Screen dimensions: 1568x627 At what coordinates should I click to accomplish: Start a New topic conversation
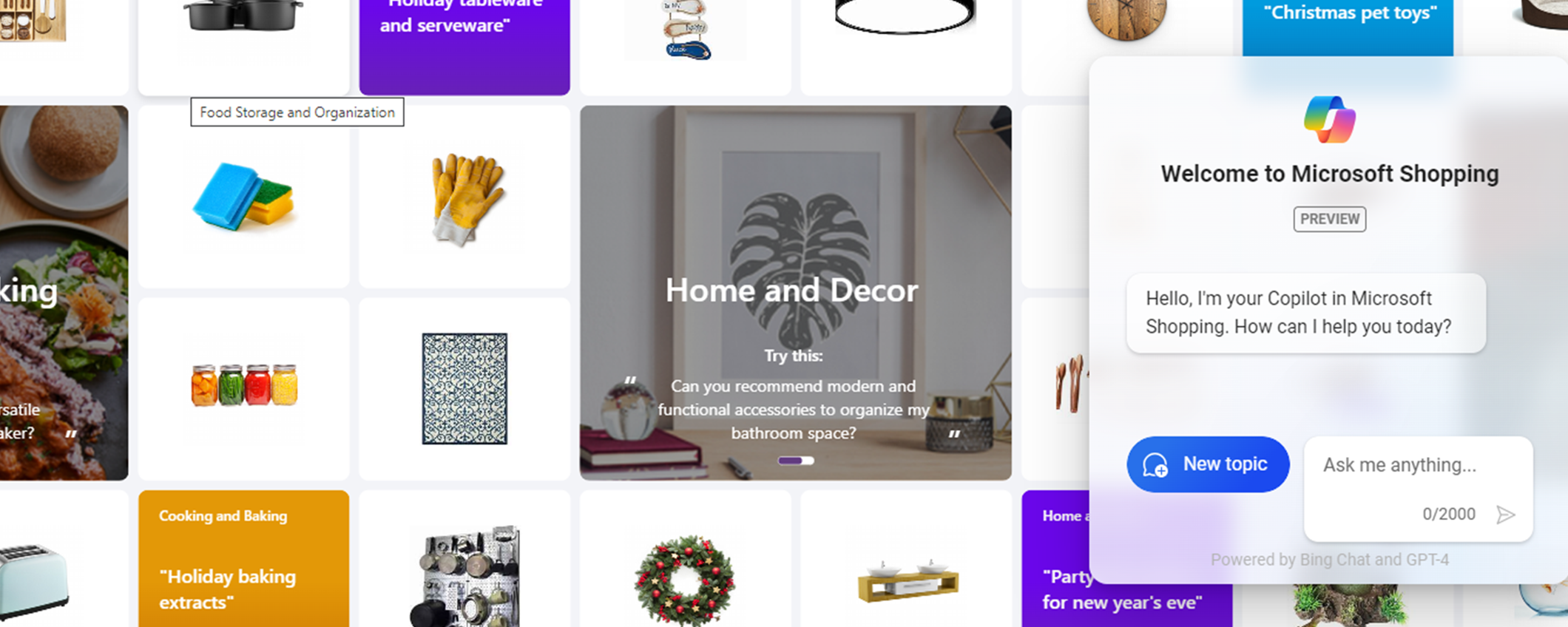tap(1208, 464)
